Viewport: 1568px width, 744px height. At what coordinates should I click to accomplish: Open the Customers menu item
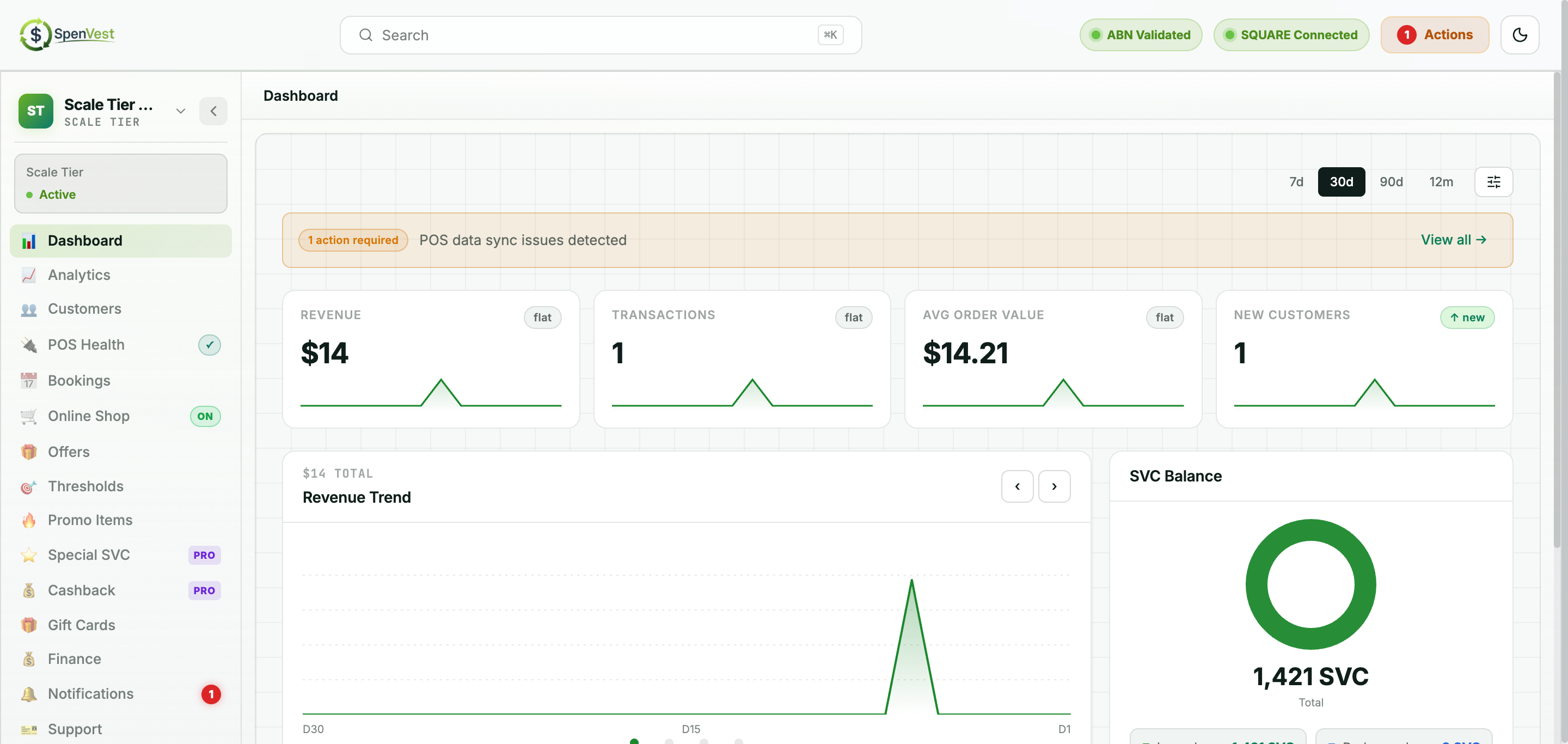click(120, 309)
